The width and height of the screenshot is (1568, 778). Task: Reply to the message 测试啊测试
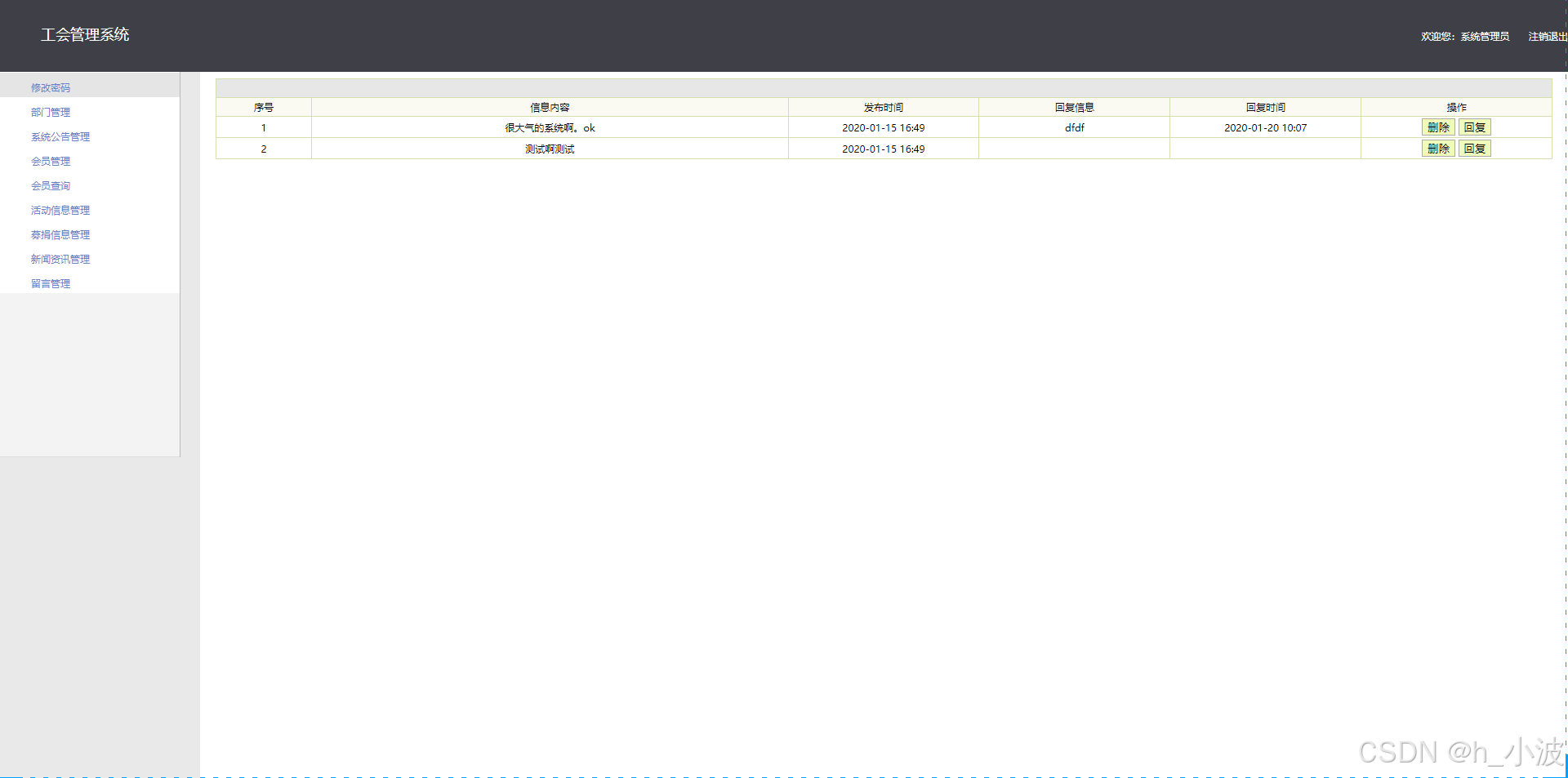click(1475, 149)
